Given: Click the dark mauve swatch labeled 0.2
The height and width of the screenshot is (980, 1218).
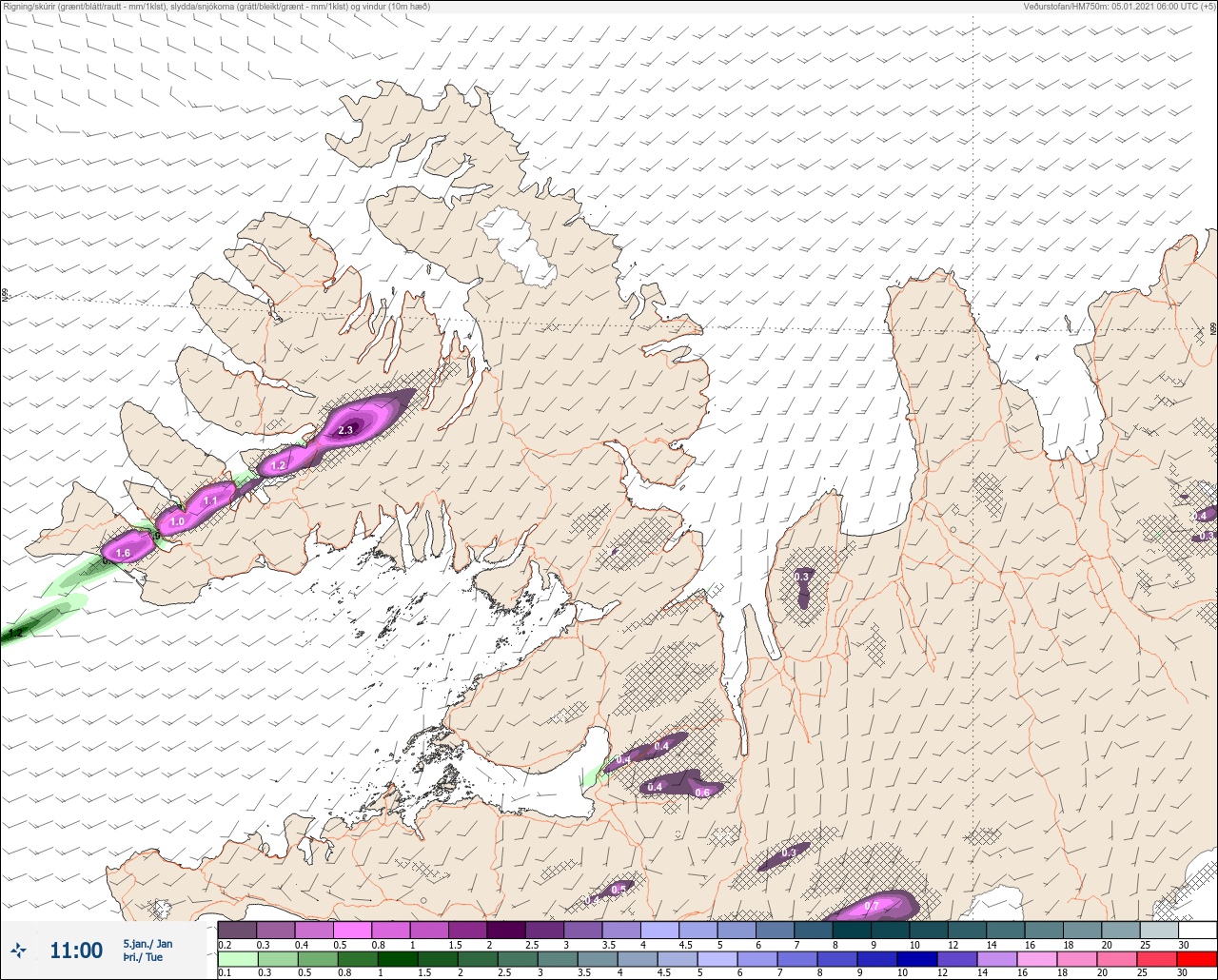Looking at the screenshot, I should [237, 930].
